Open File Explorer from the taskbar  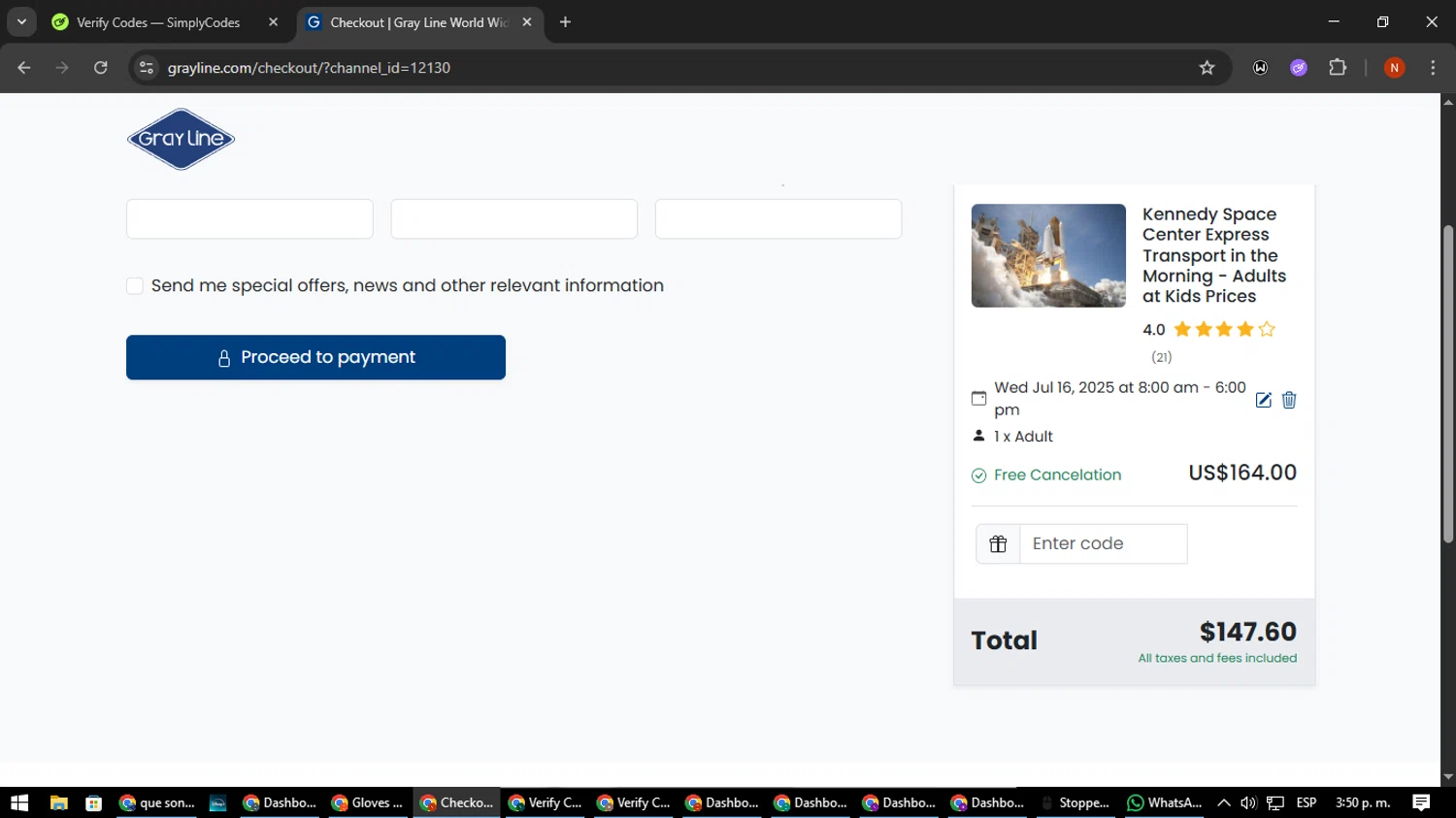pos(59,802)
